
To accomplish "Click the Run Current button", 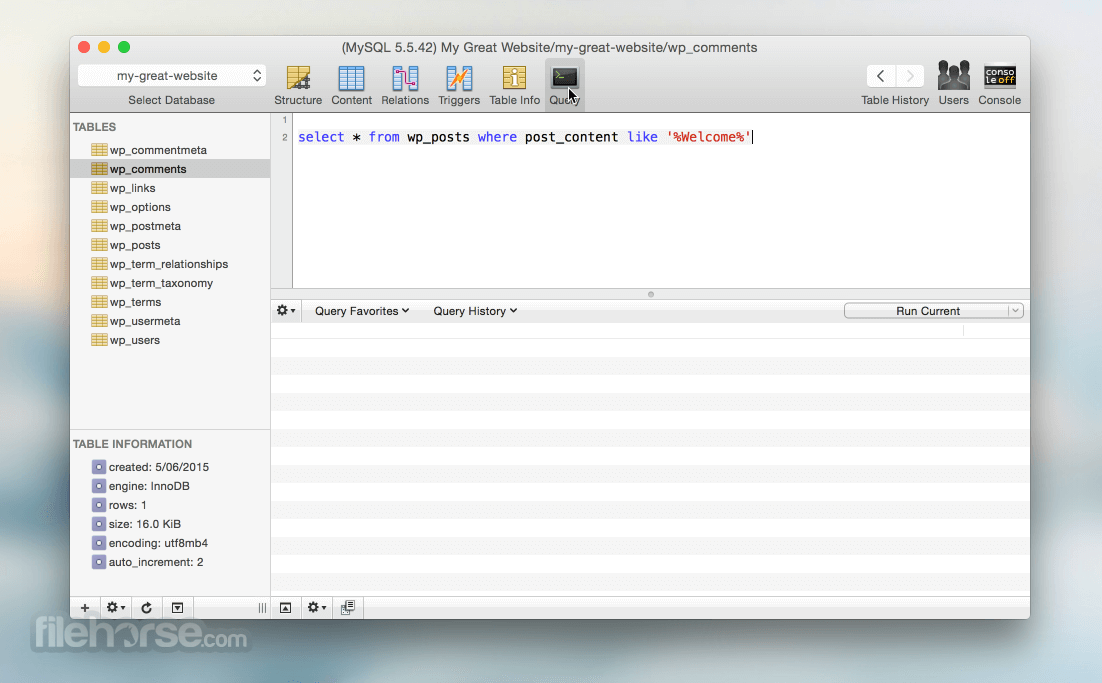I will (927, 311).
